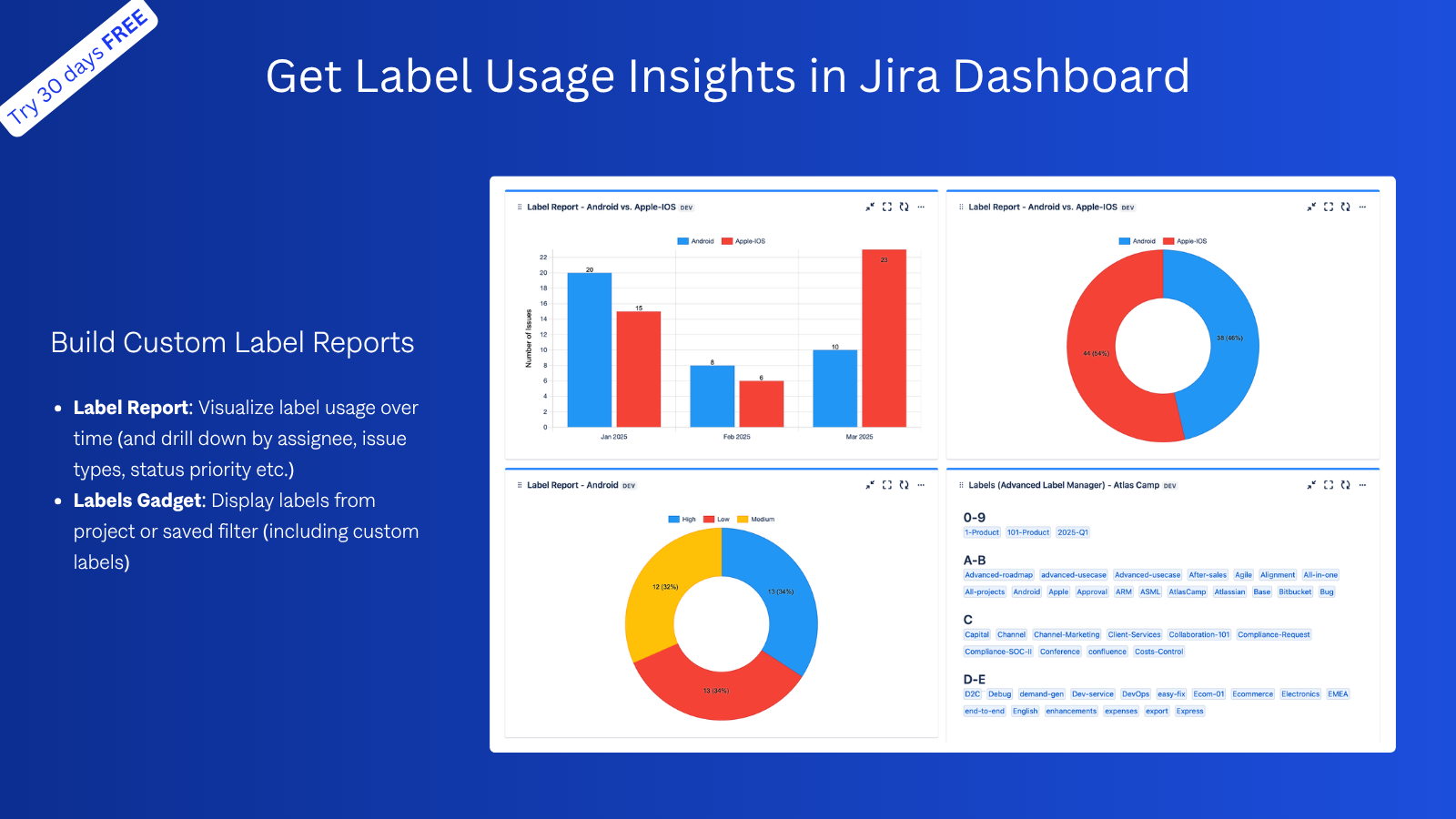Click drag handle of Label Report - Android gadget
1456x819 pixels.
click(x=520, y=485)
